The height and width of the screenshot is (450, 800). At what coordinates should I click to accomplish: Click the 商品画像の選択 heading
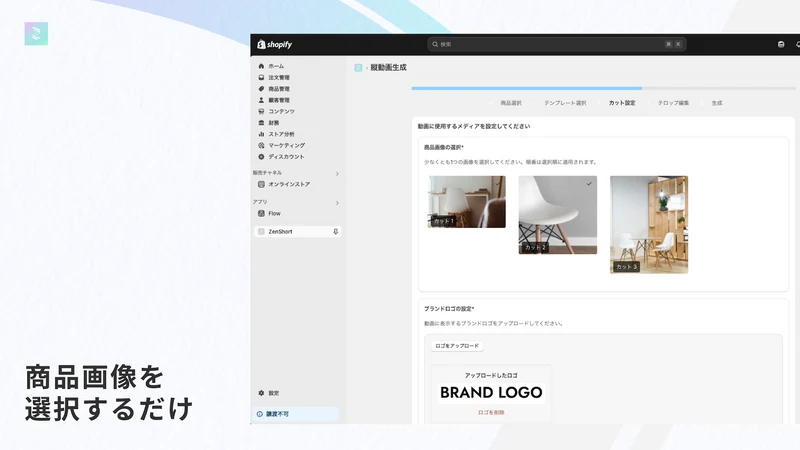(x=443, y=147)
